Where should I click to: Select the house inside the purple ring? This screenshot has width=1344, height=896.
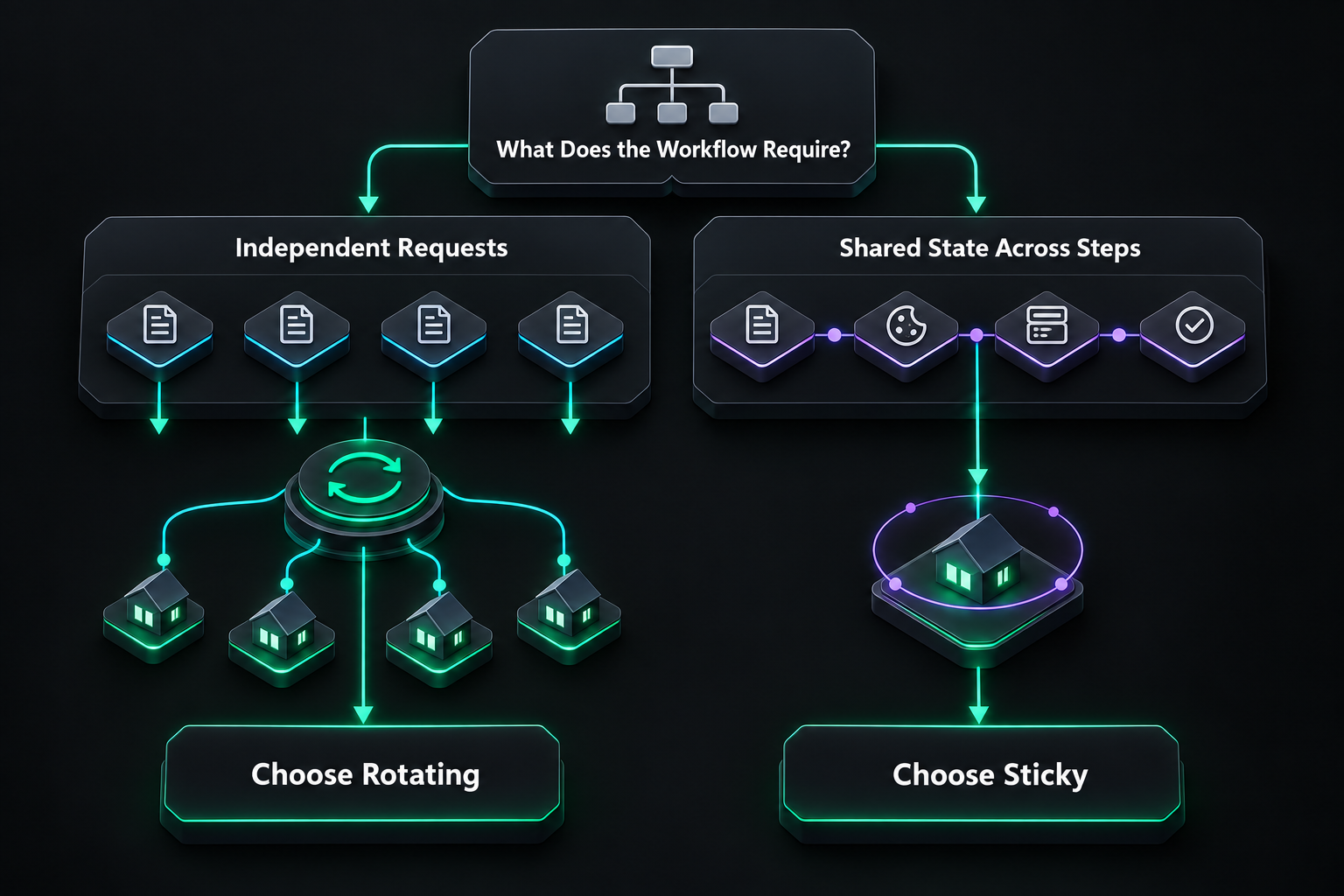(977, 560)
